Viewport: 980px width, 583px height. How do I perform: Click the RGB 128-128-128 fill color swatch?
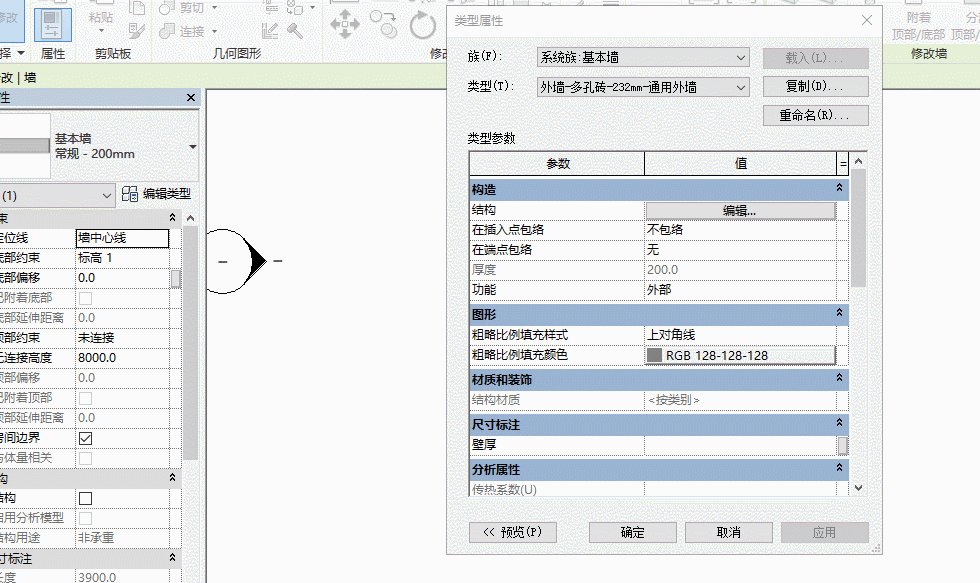pyautogui.click(x=654, y=355)
